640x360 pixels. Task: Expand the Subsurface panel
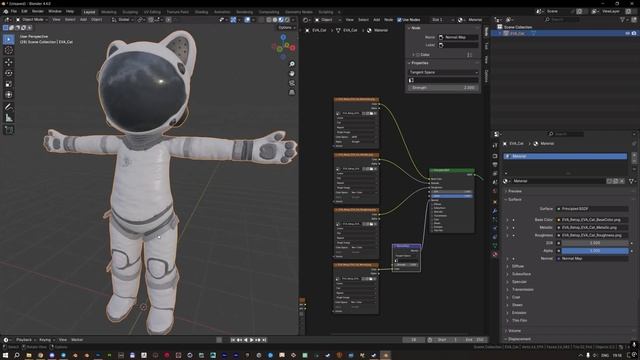click(521, 274)
